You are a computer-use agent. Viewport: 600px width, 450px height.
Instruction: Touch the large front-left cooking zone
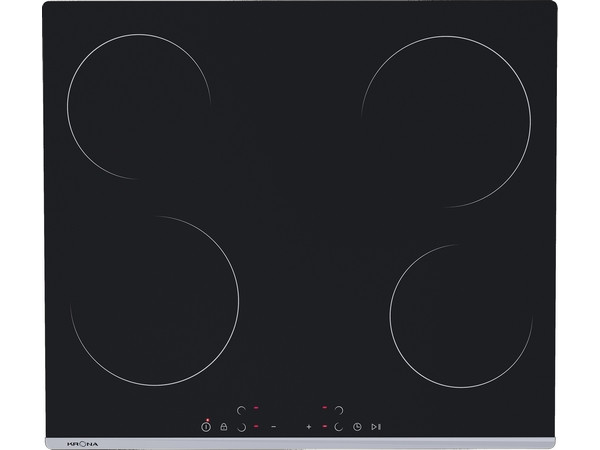(x=155, y=301)
